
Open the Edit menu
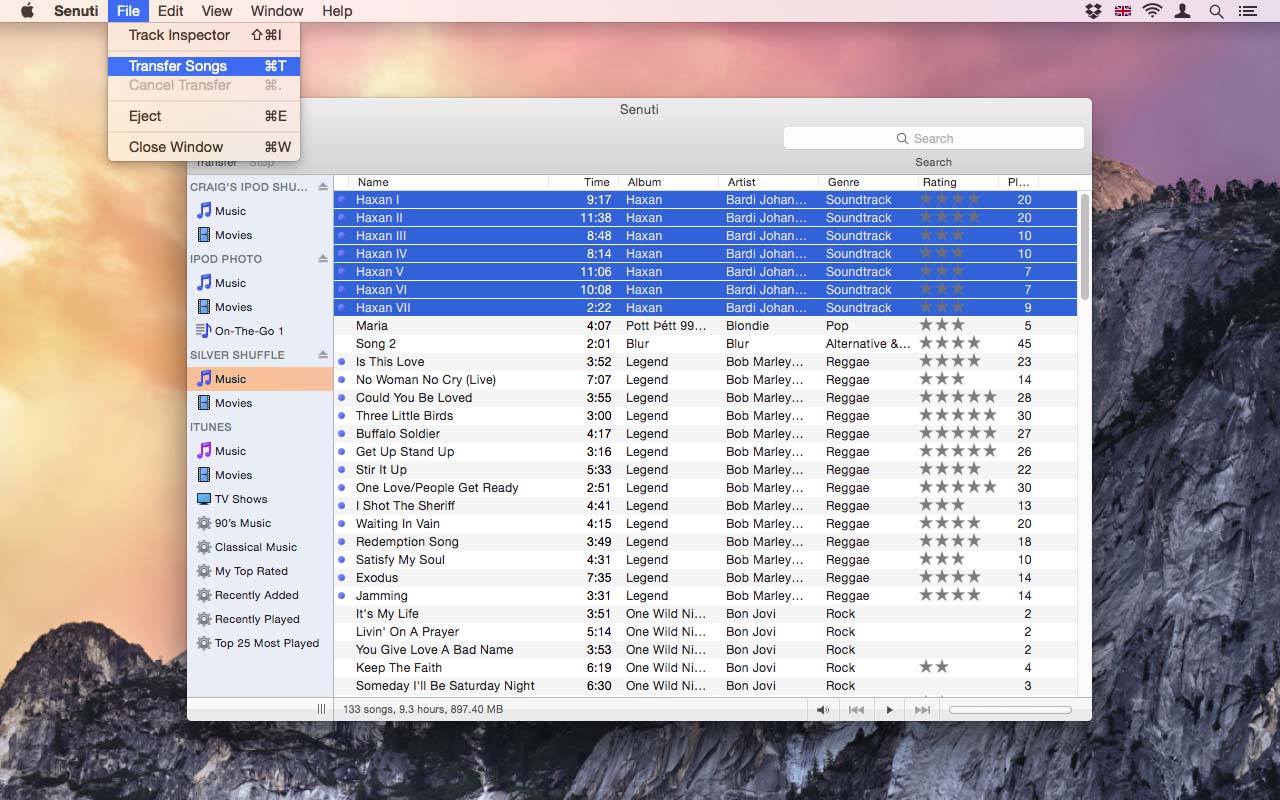tap(170, 11)
